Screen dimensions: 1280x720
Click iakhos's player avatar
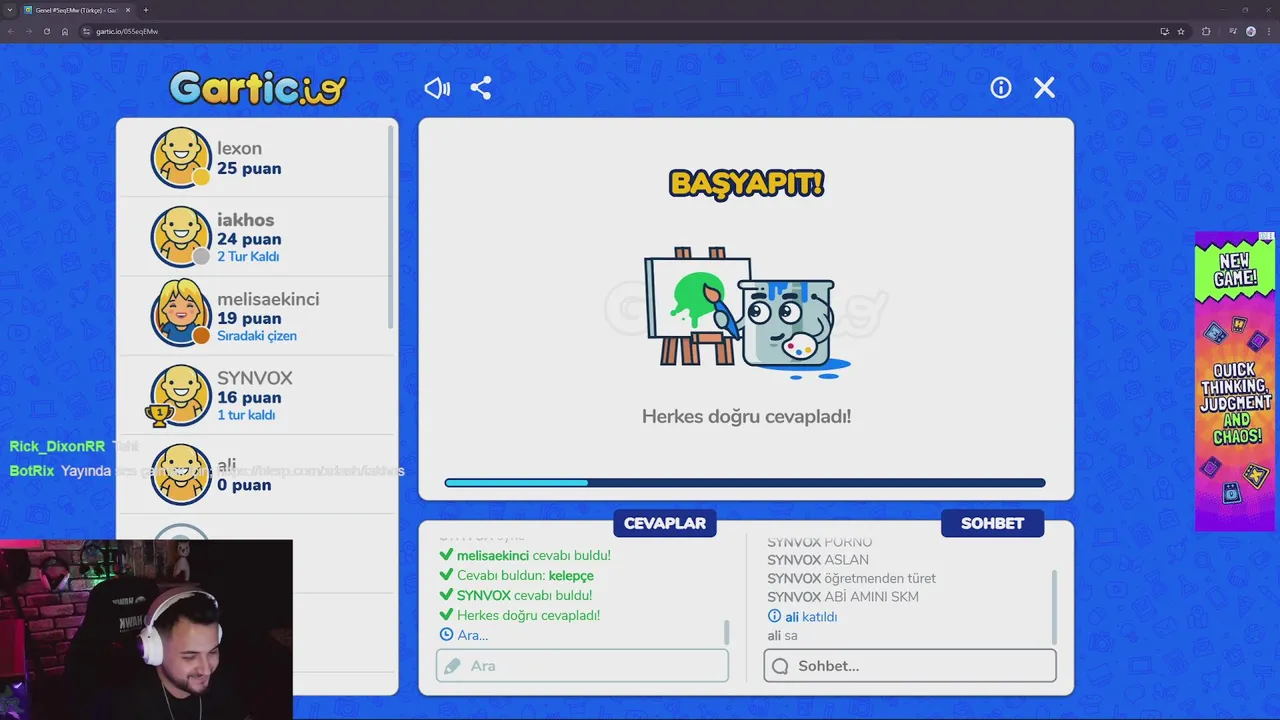[x=181, y=236]
